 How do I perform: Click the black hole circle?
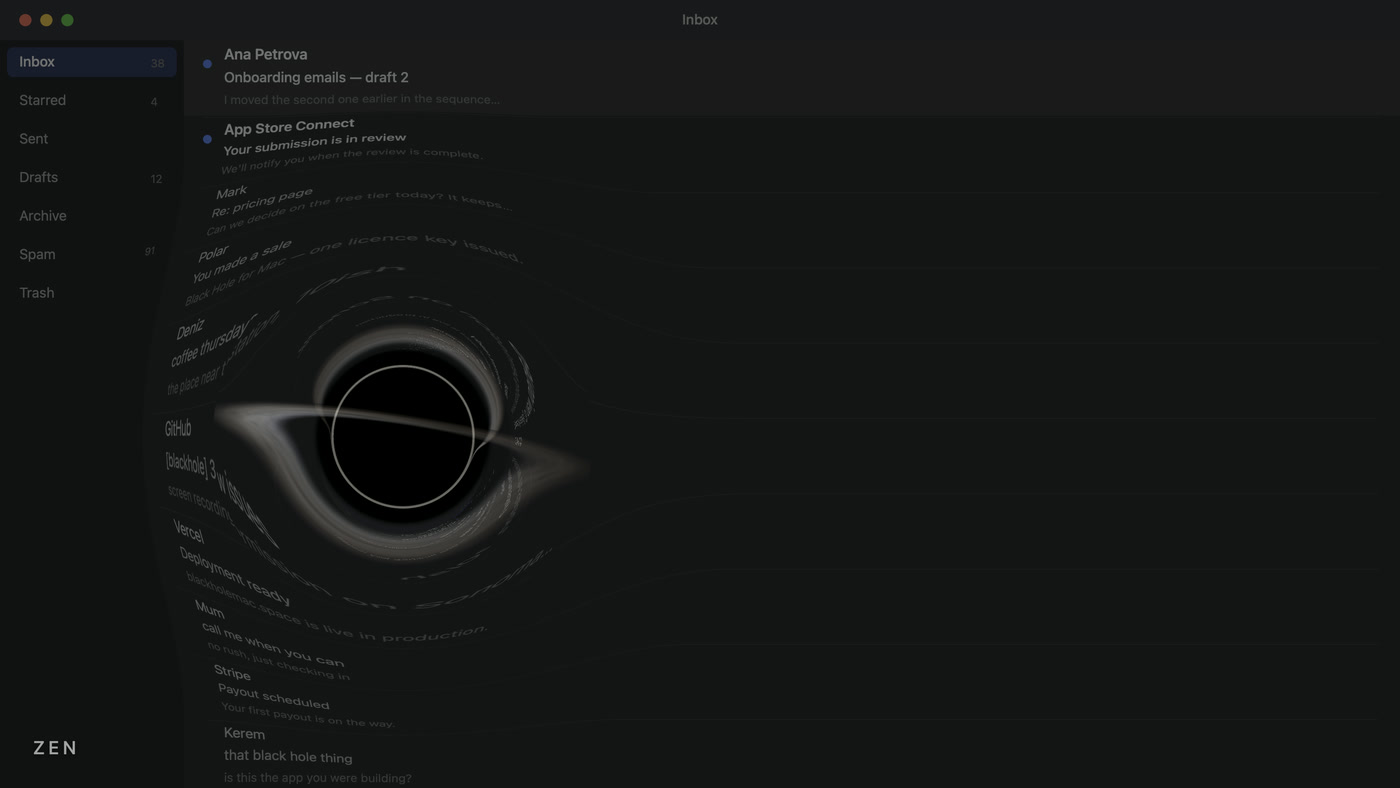pyautogui.click(x=403, y=437)
